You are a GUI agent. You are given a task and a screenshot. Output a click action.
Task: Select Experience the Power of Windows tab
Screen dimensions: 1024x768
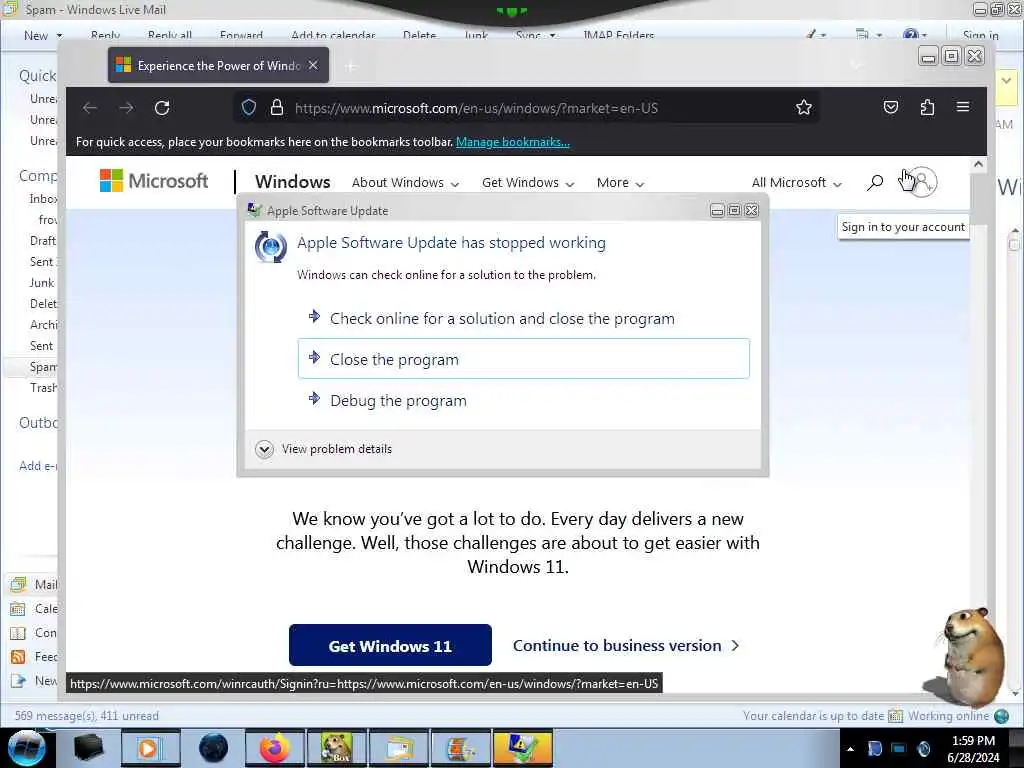pos(218,65)
